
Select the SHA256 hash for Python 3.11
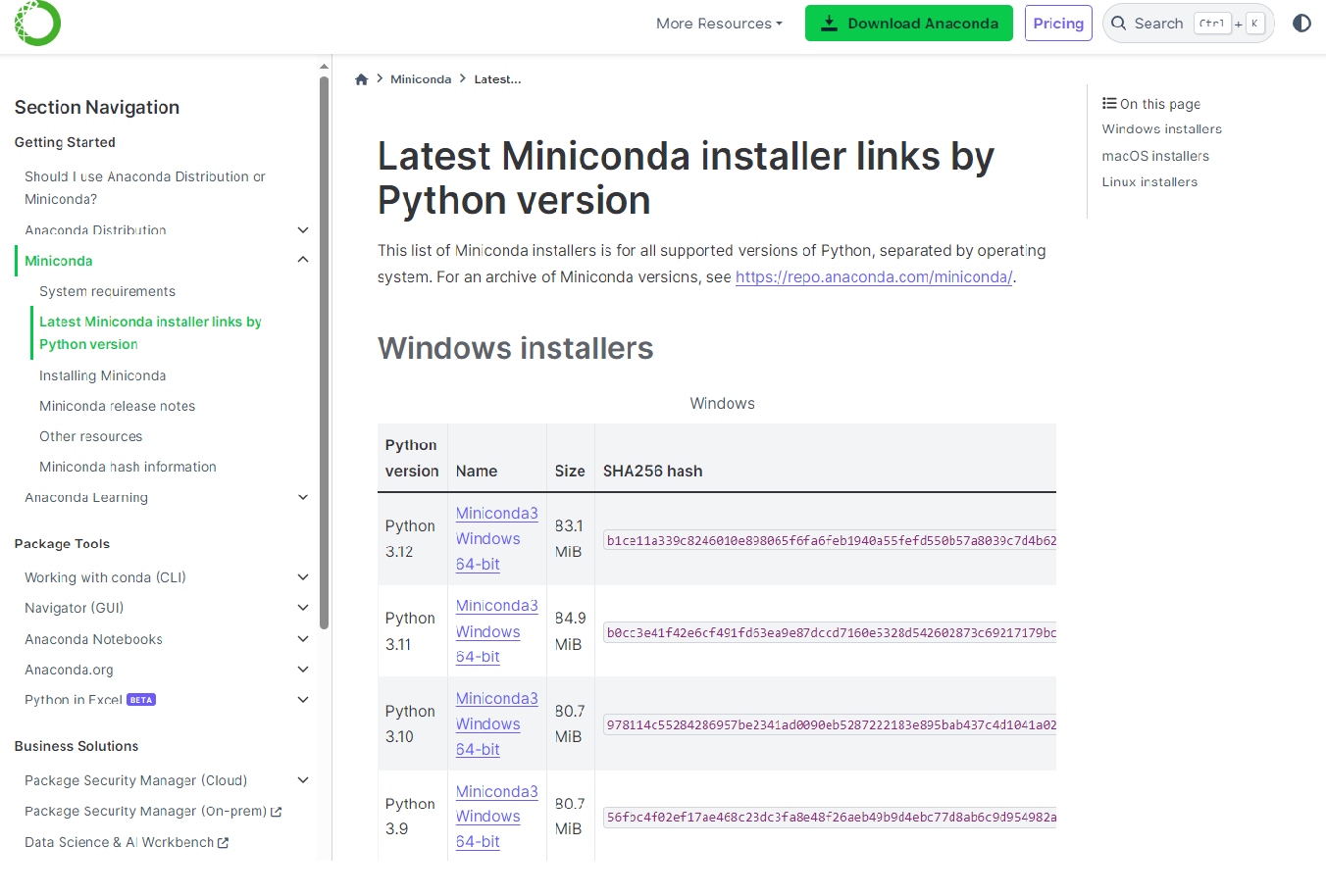pyautogui.click(x=830, y=632)
